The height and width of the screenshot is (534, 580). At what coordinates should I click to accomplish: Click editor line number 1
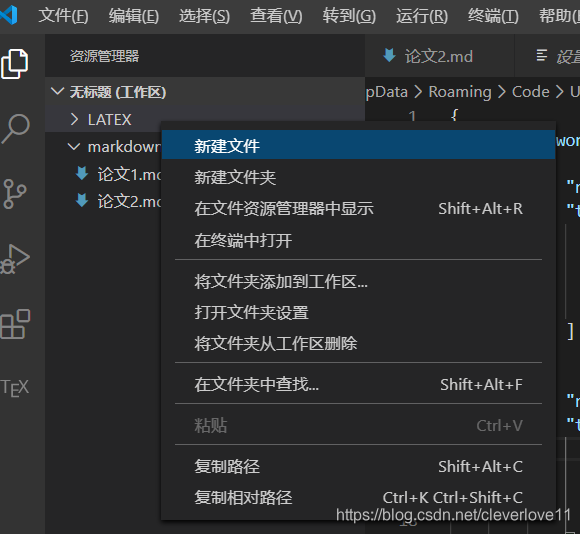point(412,115)
